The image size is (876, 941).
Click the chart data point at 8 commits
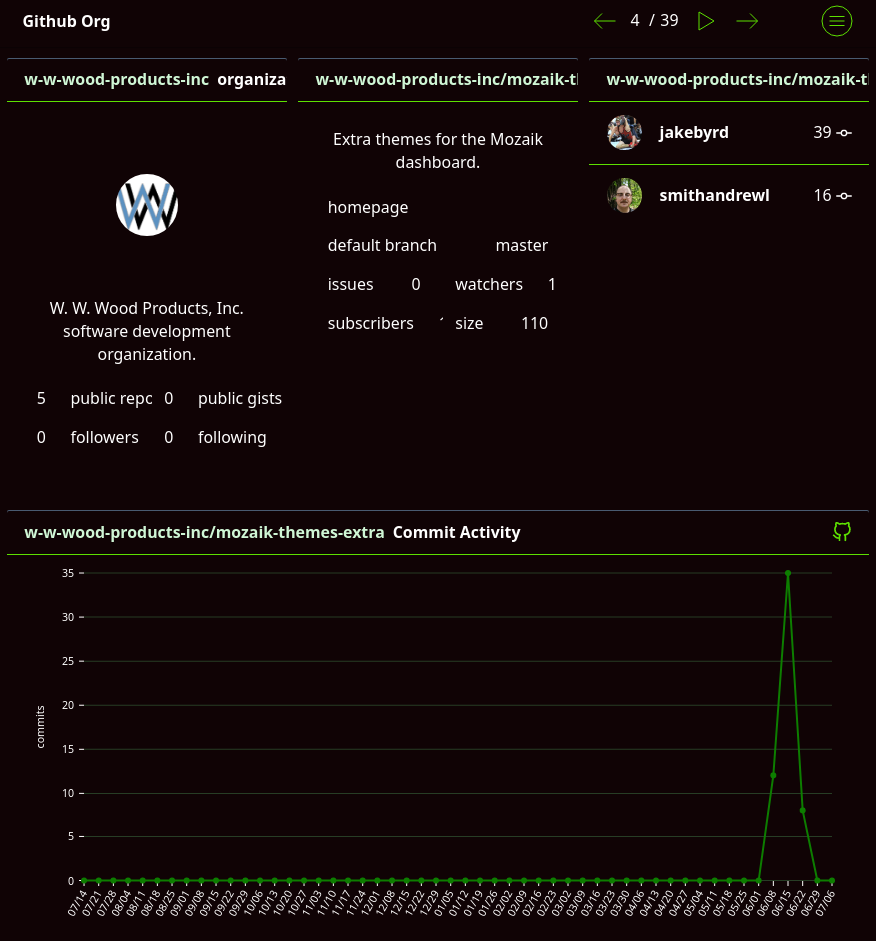(803, 810)
